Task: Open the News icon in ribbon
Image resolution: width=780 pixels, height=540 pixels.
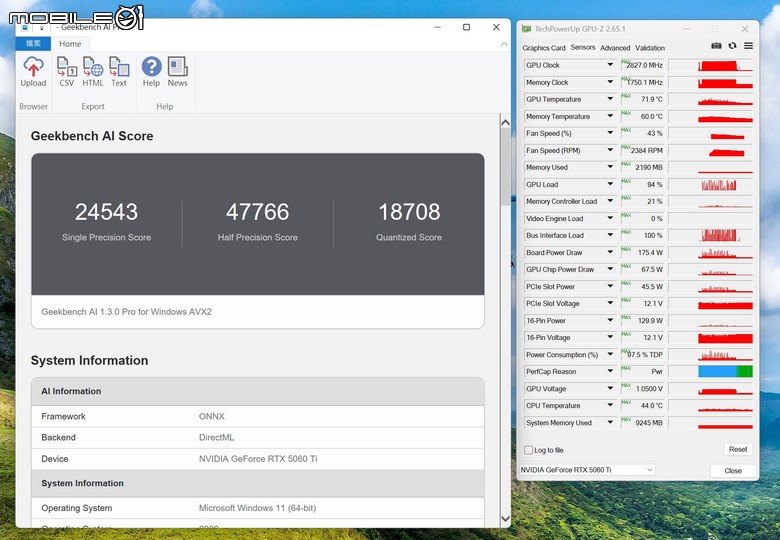Action: (x=178, y=72)
